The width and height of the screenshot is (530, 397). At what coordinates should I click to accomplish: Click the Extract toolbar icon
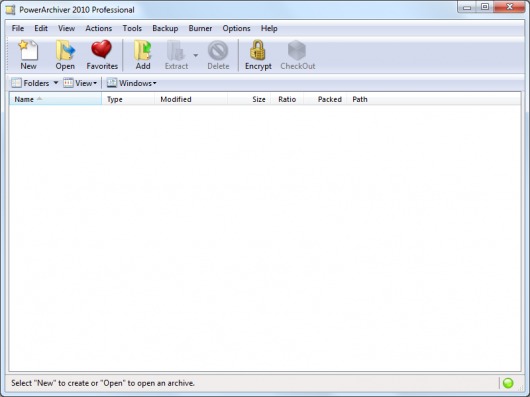[x=176, y=50]
